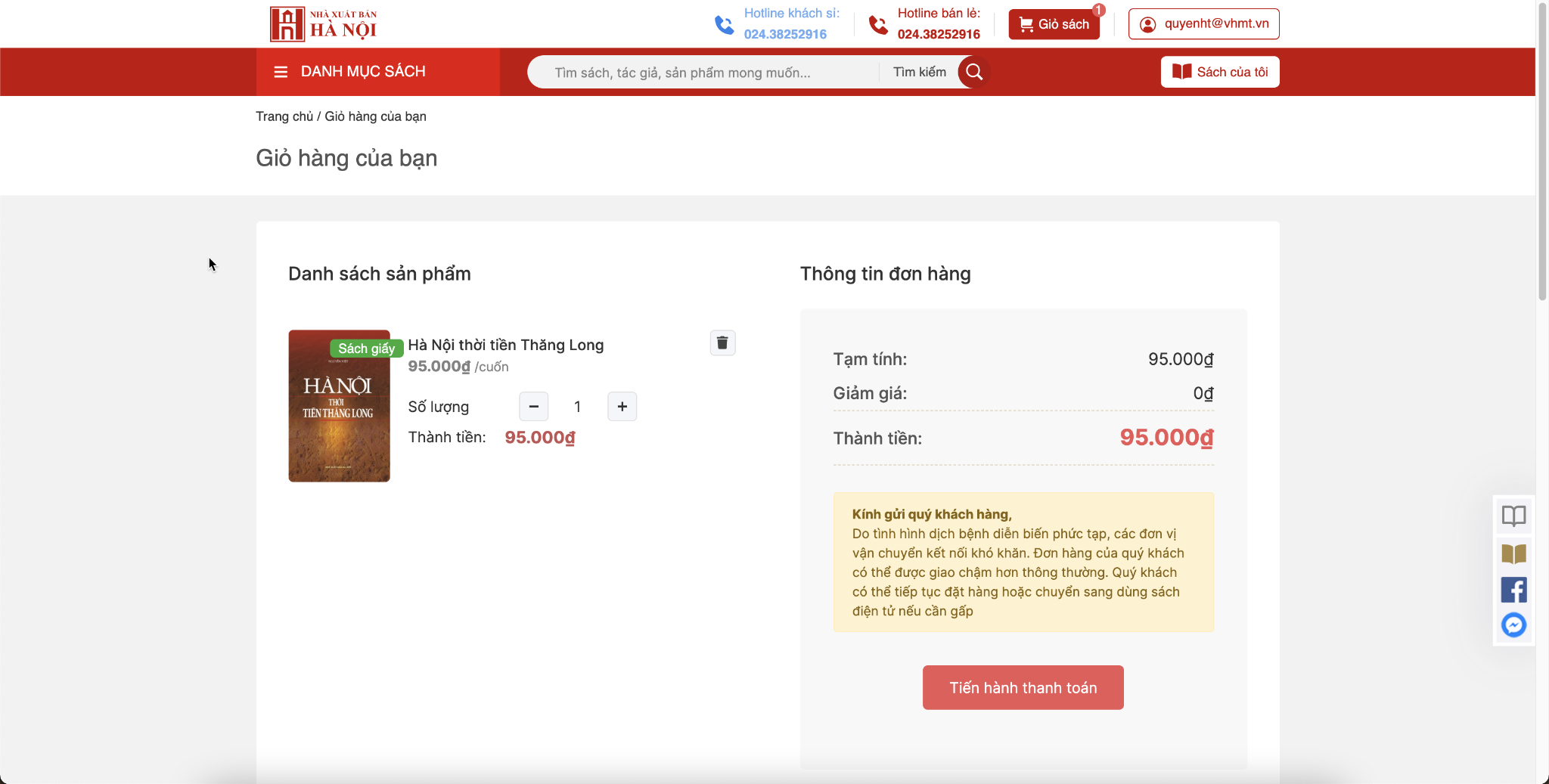Open the quyenht@vhmt.vn account menu
Screen dimensions: 1549x784
(1204, 24)
